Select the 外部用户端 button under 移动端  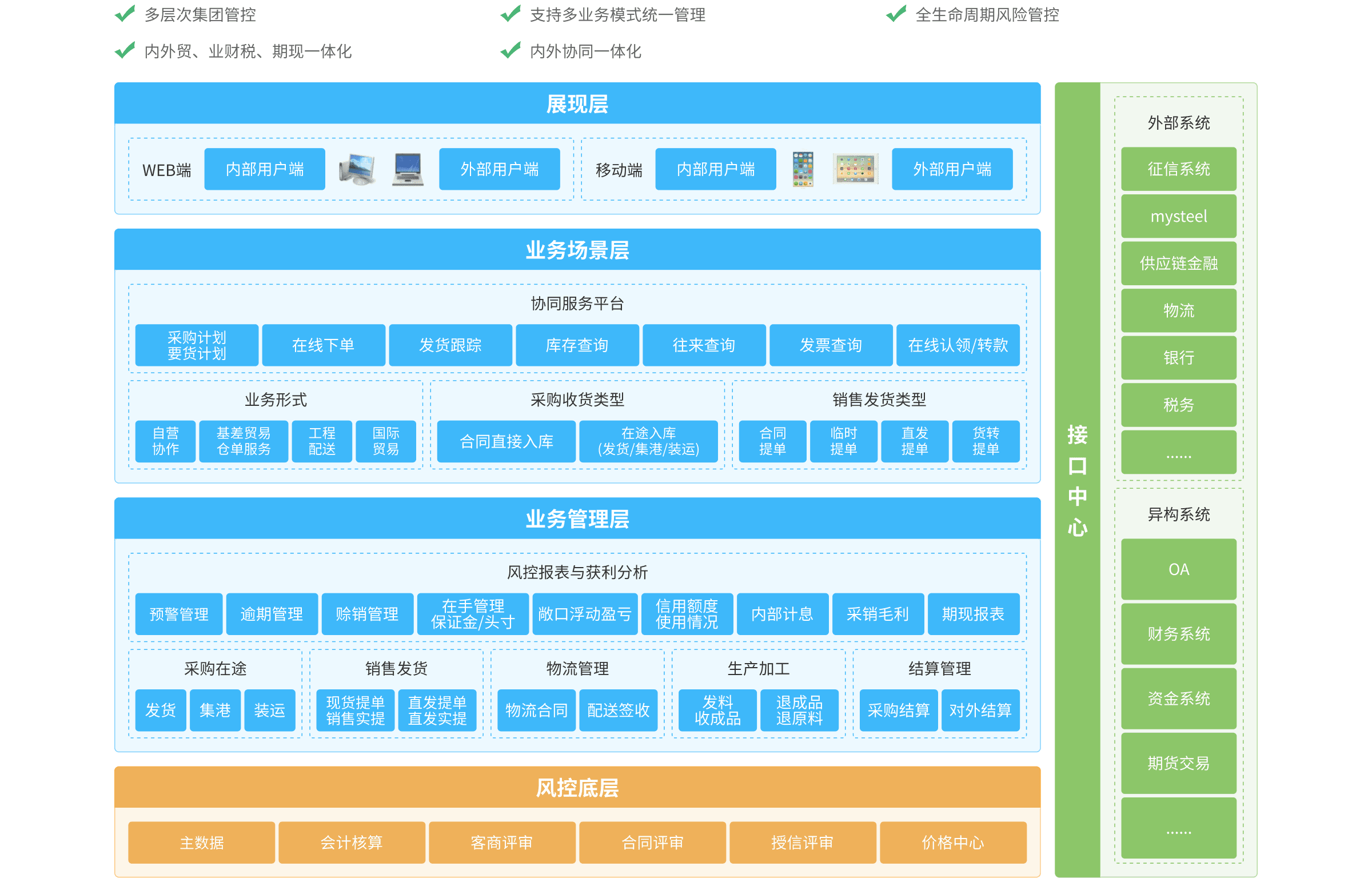(x=952, y=169)
